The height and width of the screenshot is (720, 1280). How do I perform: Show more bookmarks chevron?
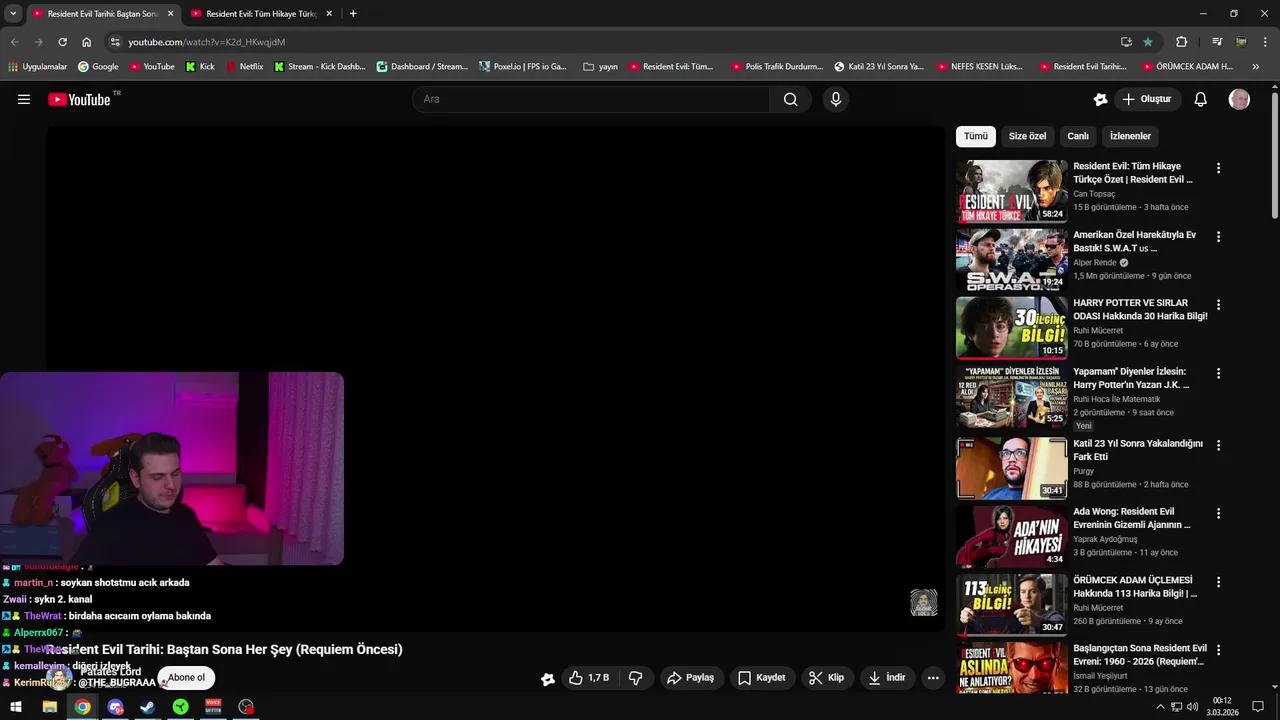point(1256,67)
